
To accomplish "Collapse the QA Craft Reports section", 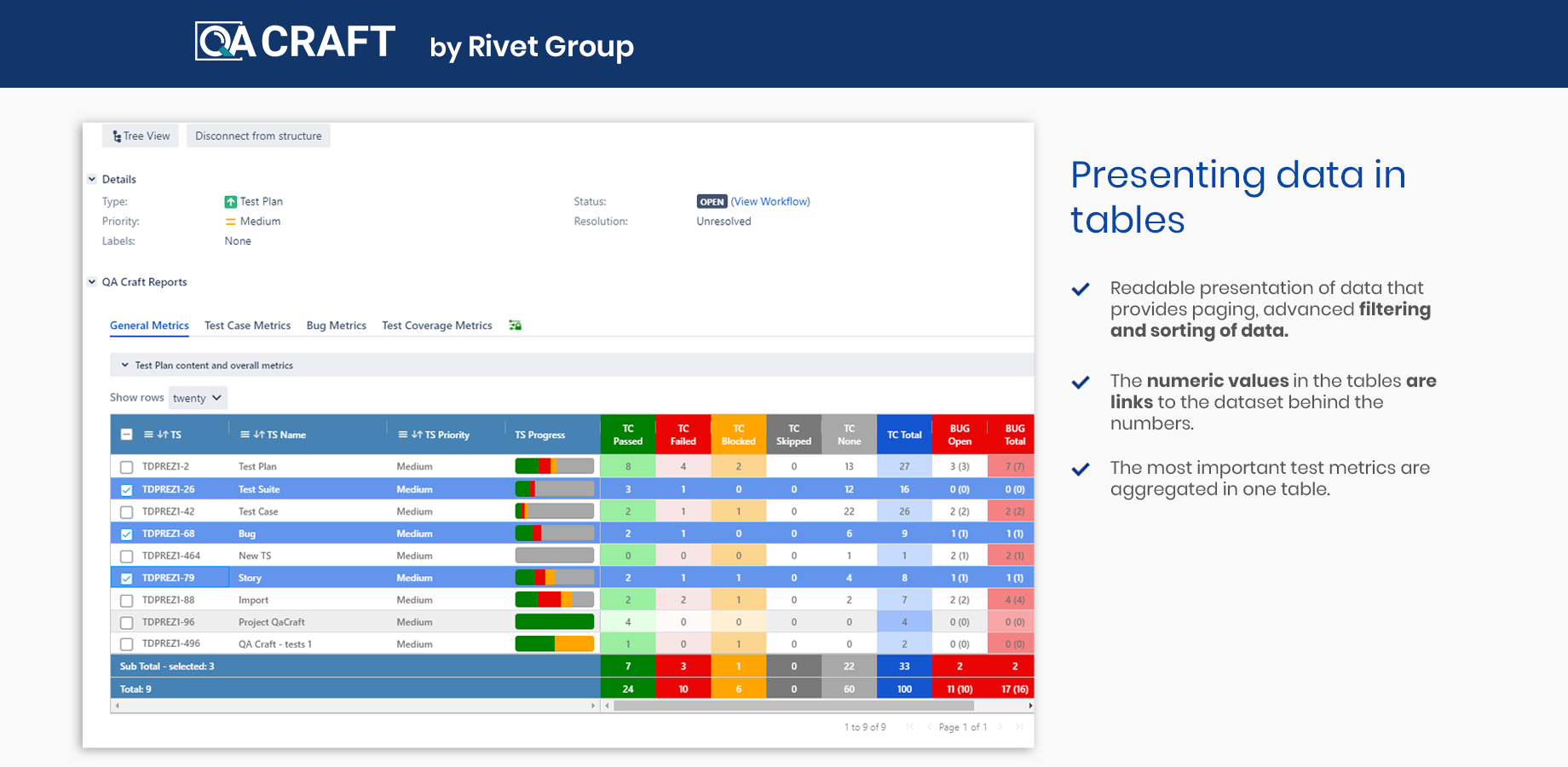I will click(x=92, y=282).
